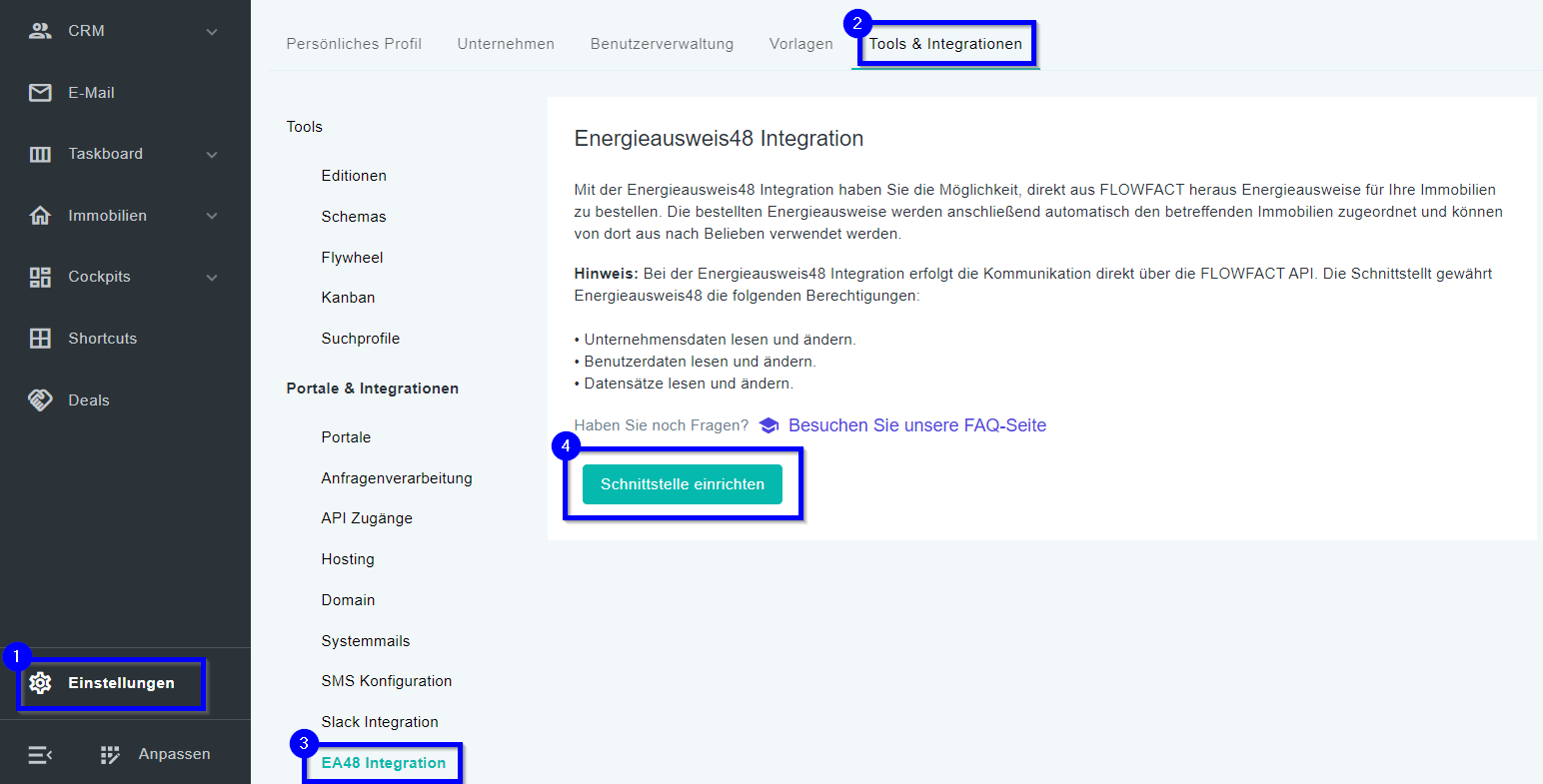Open the Flywheel settings entry
Viewport: 1543px width, 784px height.
[352, 258]
